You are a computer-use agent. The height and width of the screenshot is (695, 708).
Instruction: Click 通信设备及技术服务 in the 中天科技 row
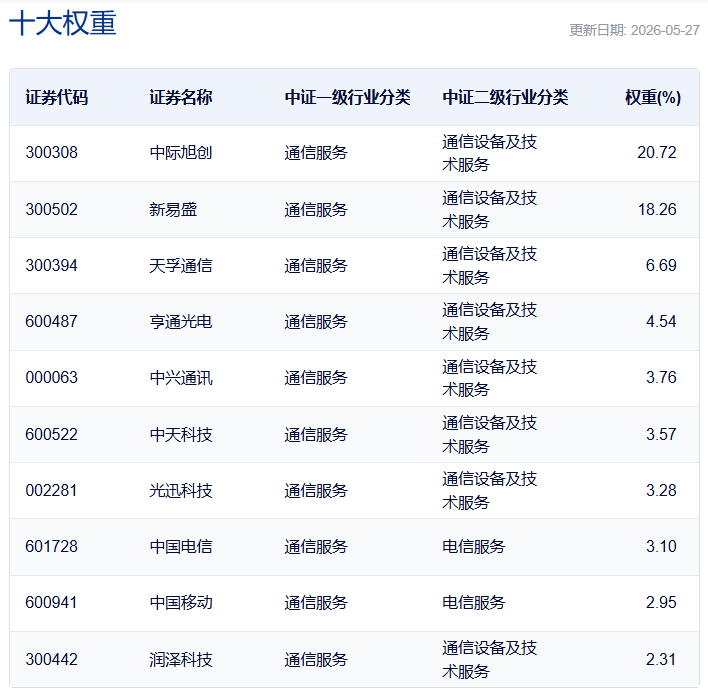(x=489, y=434)
